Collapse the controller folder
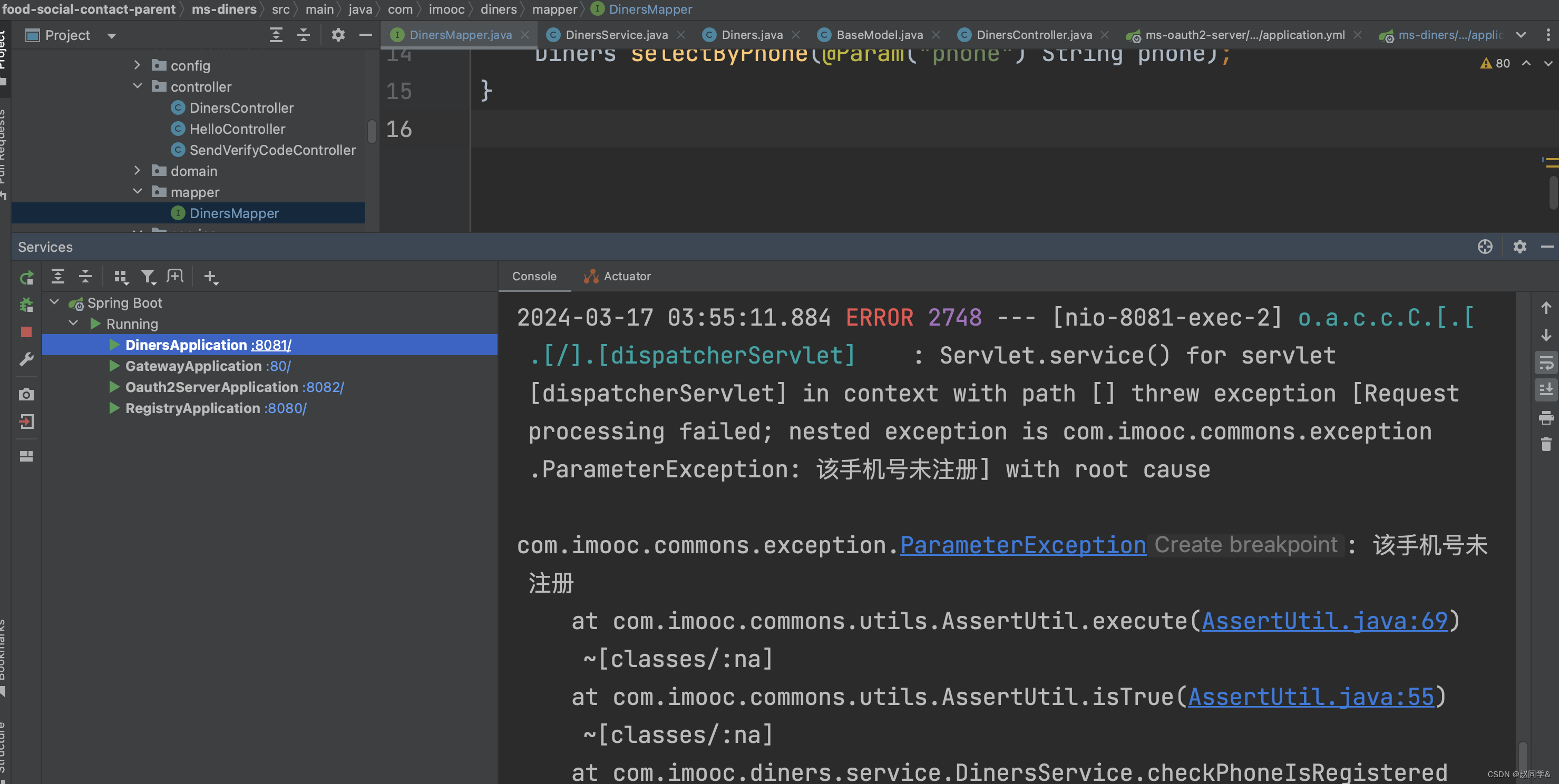The image size is (1559, 784). [x=138, y=86]
